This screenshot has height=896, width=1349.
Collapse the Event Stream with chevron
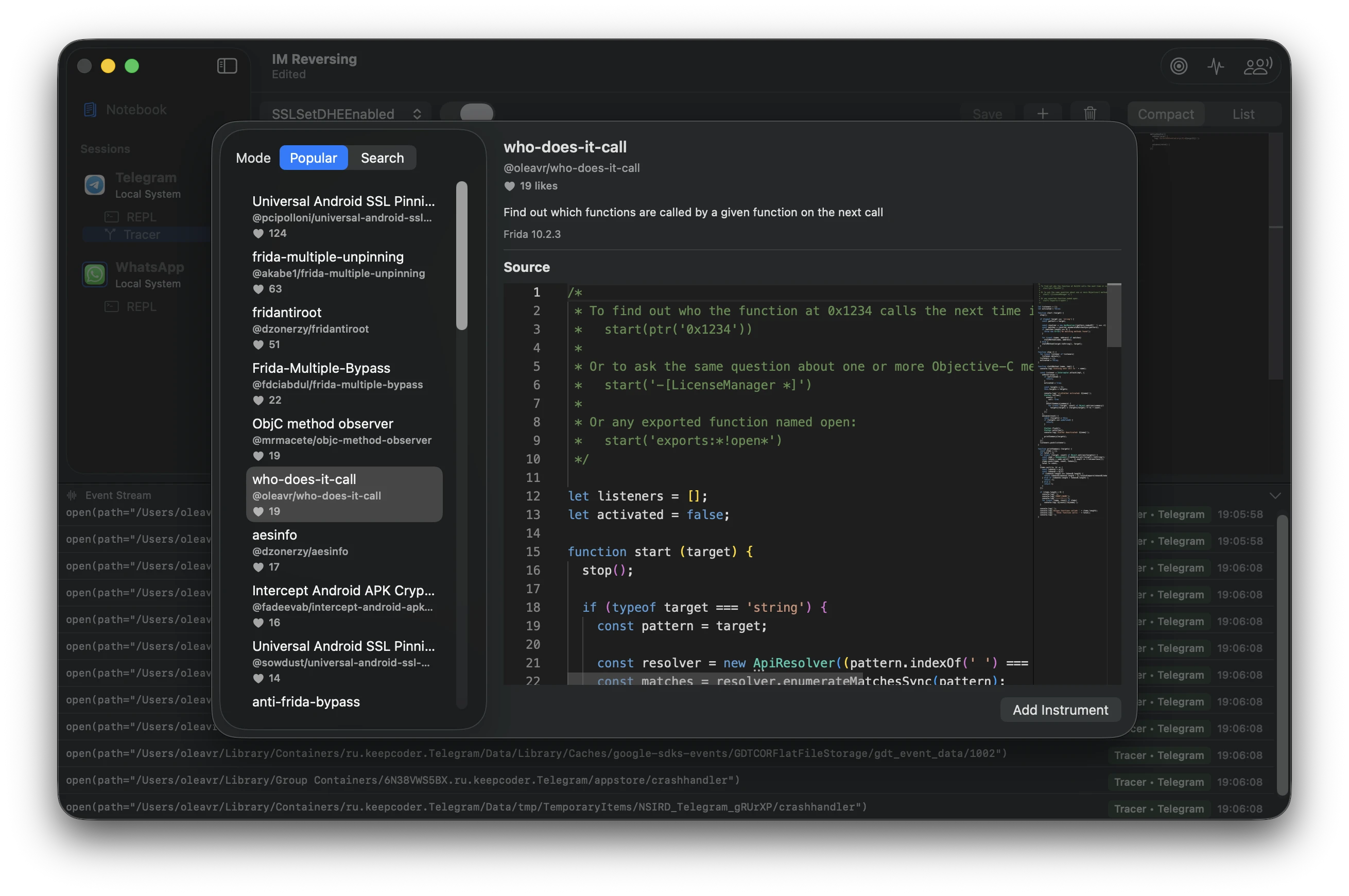point(1275,495)
